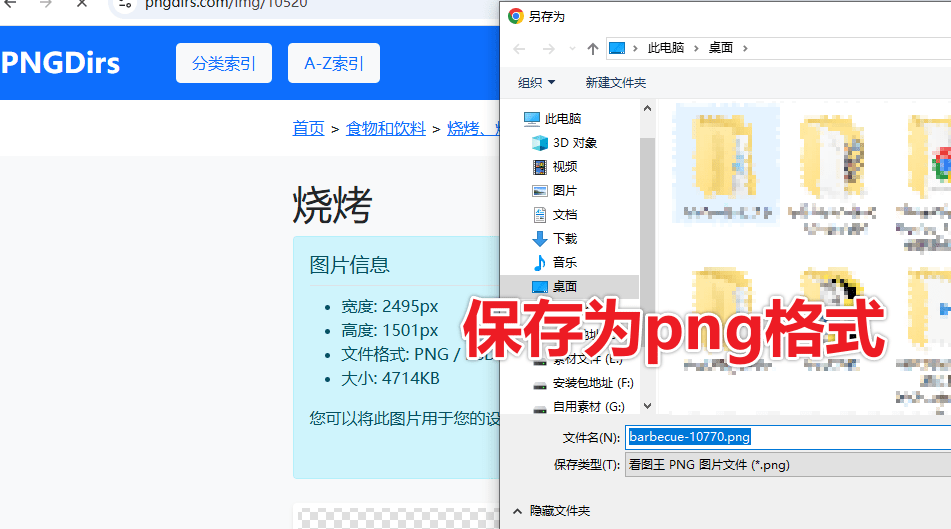Select 桌面 in the navigation pane

click(x=554, y=286)
